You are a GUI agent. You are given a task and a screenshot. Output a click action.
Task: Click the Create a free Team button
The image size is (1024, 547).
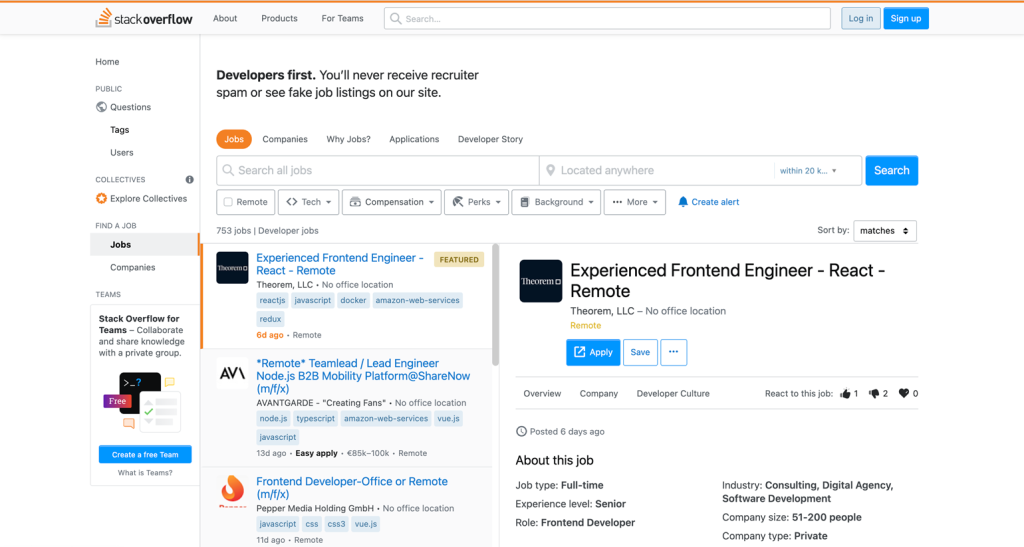tap(145, 454)
